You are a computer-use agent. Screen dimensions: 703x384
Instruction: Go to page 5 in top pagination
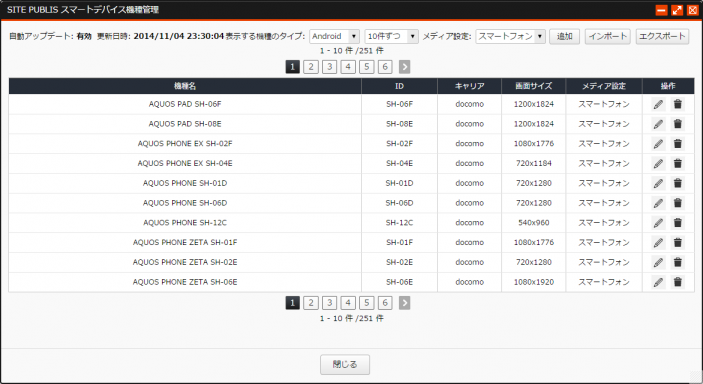coord(366,67)
